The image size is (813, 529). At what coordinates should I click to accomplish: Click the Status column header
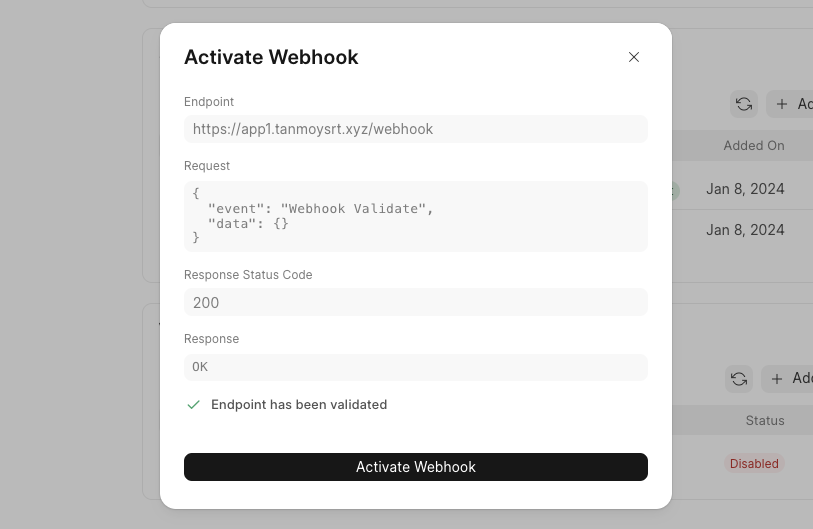[x=765, y=421]
